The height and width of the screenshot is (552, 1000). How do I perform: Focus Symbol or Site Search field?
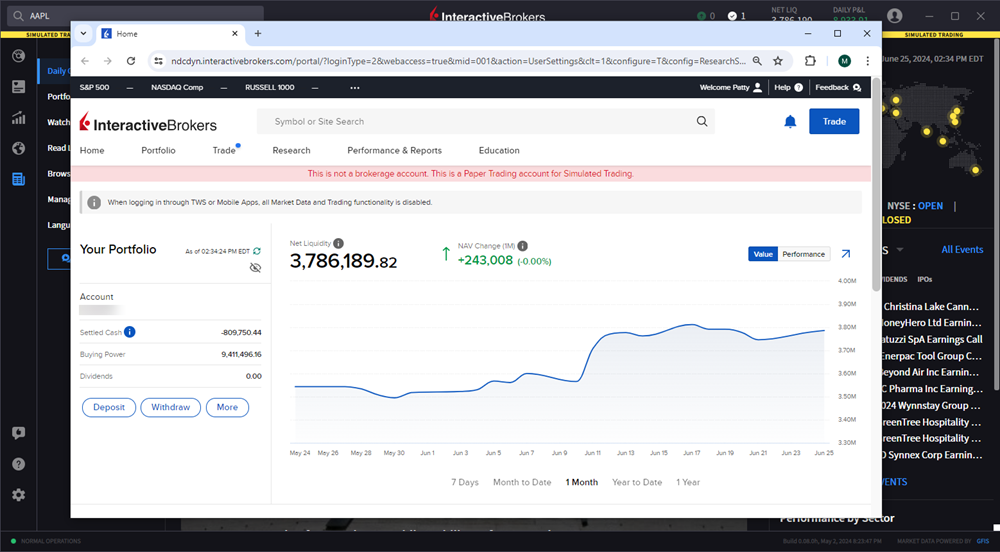pyautogui.click(x=485, y=121)
